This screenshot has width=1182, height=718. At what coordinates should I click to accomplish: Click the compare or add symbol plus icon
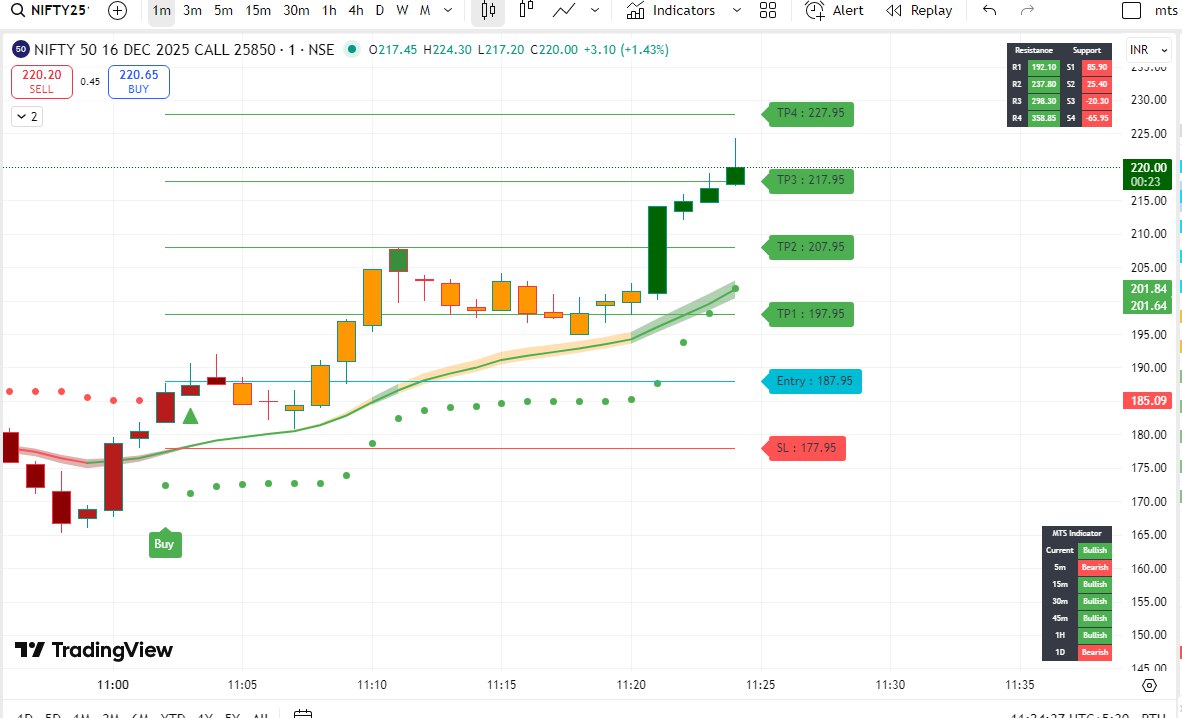coord(118,11)
